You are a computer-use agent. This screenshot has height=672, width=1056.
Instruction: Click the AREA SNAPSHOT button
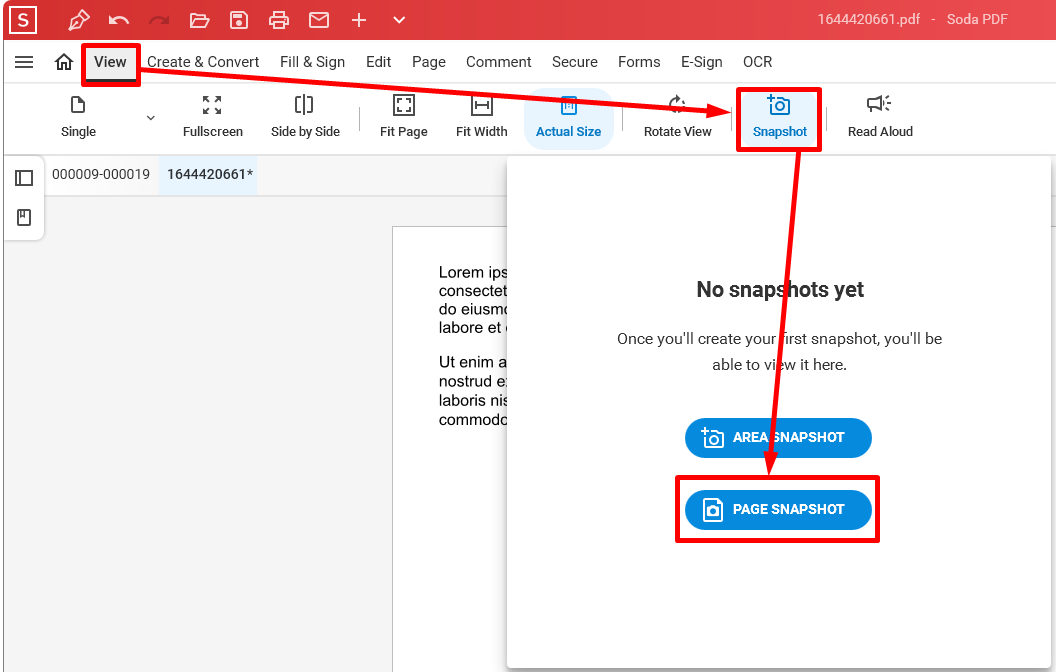pos(778,438)
